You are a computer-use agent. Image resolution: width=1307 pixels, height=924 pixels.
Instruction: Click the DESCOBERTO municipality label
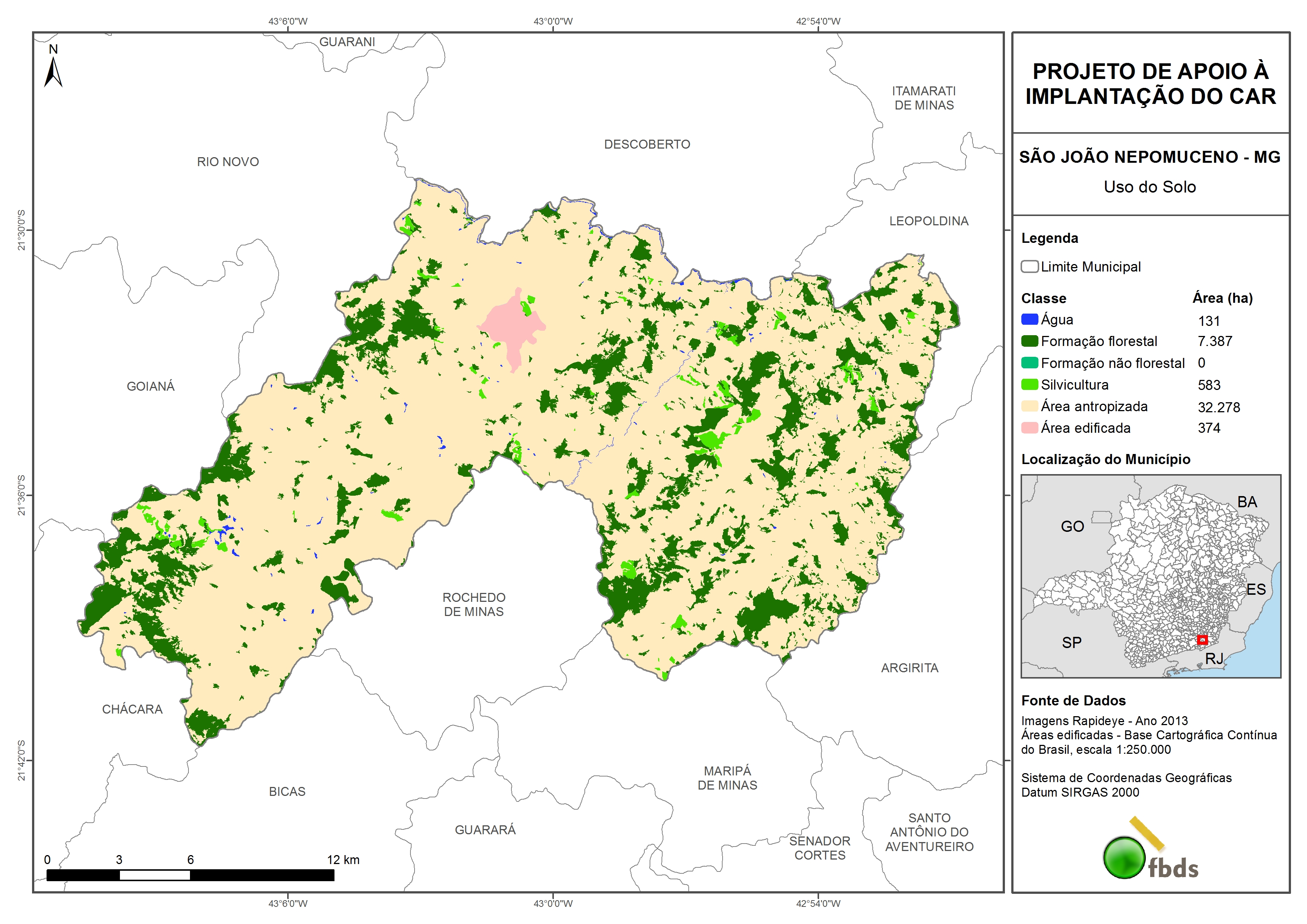point(647,145)
